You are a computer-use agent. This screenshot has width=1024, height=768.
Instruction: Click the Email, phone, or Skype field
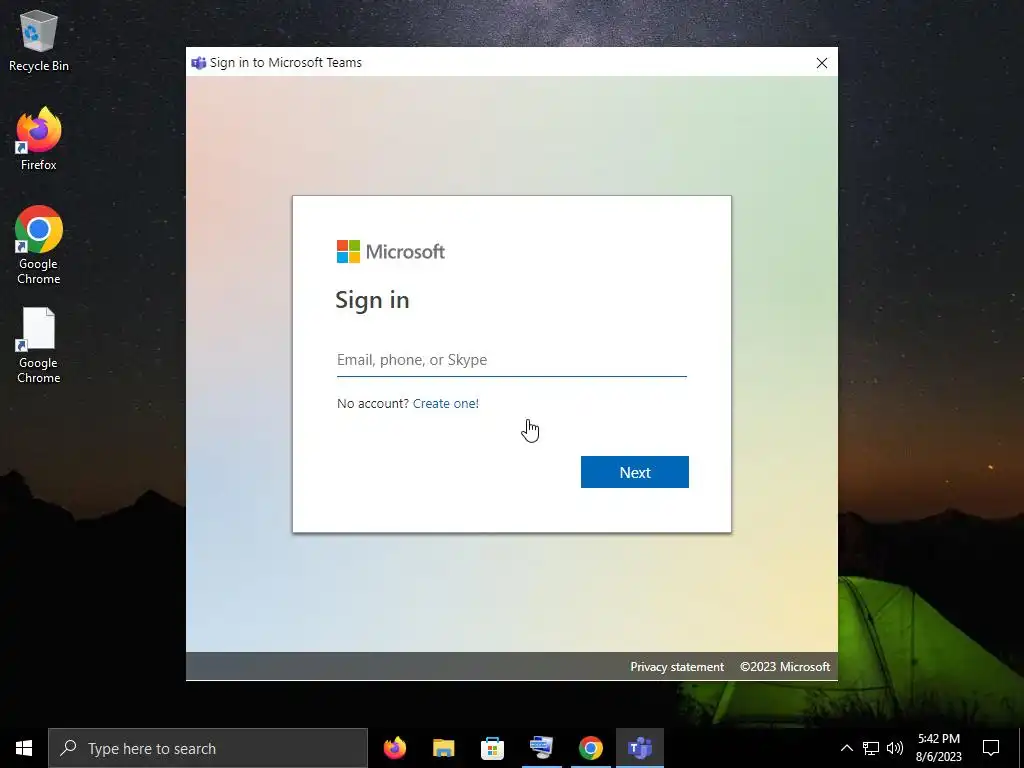pyautogui.click(x=511, y=360)
